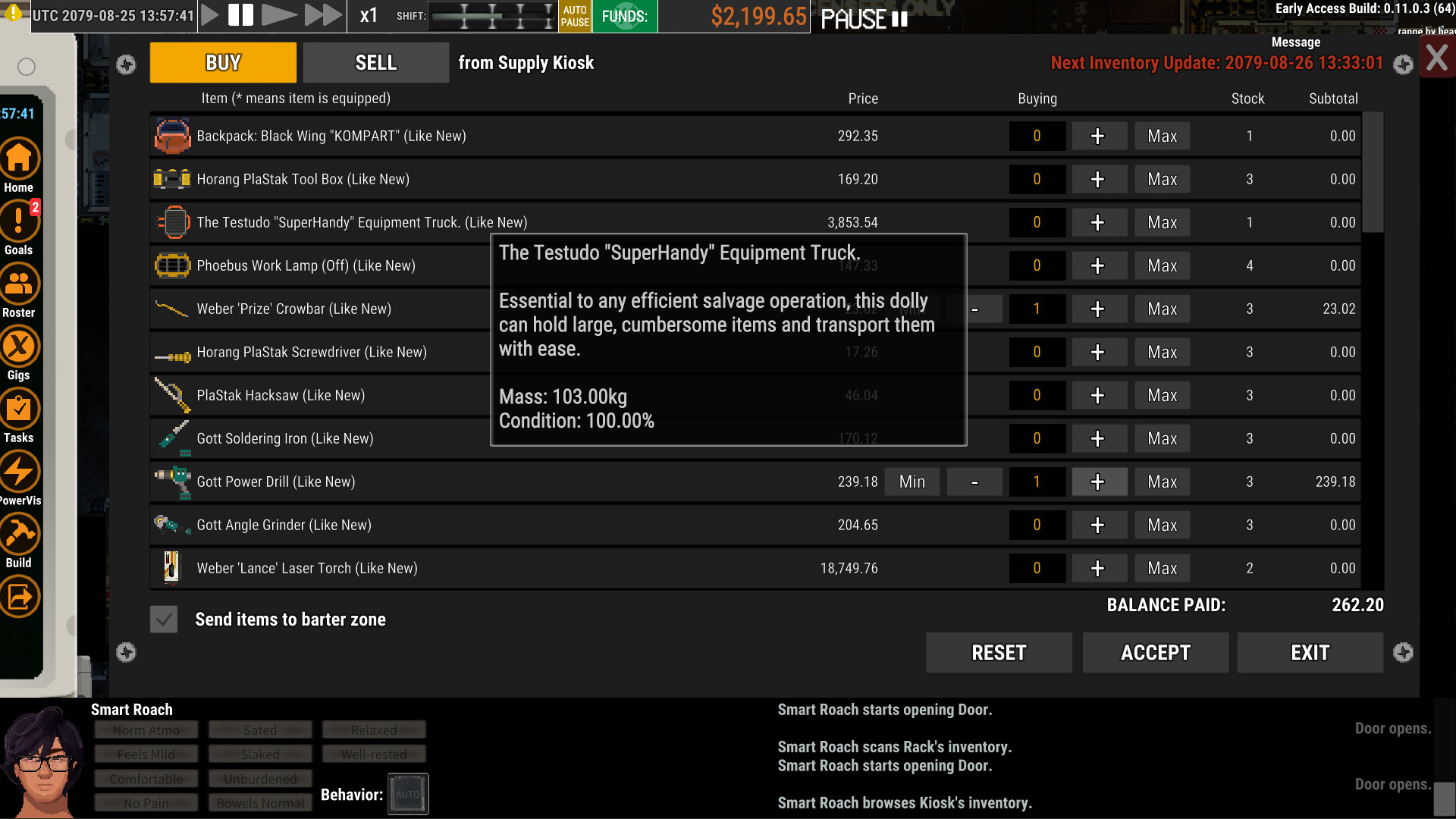Open the Gigs sidebar icon

(19, 347)
